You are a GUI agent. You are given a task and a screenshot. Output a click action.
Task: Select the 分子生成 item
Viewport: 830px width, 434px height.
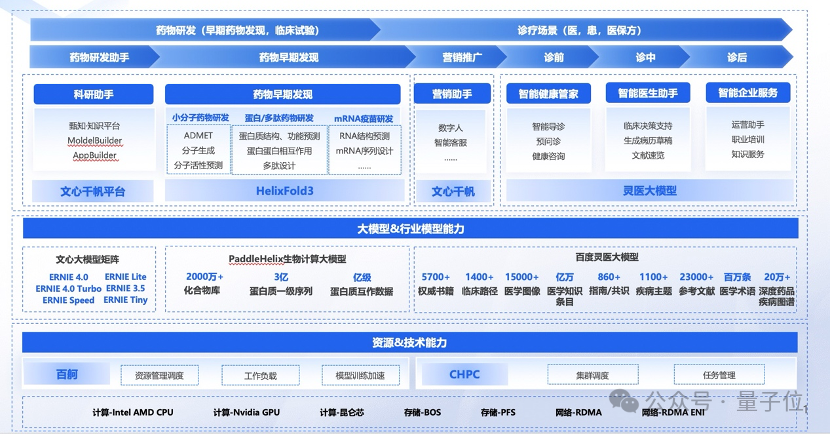pyautogui.click(x=198, y=150)
